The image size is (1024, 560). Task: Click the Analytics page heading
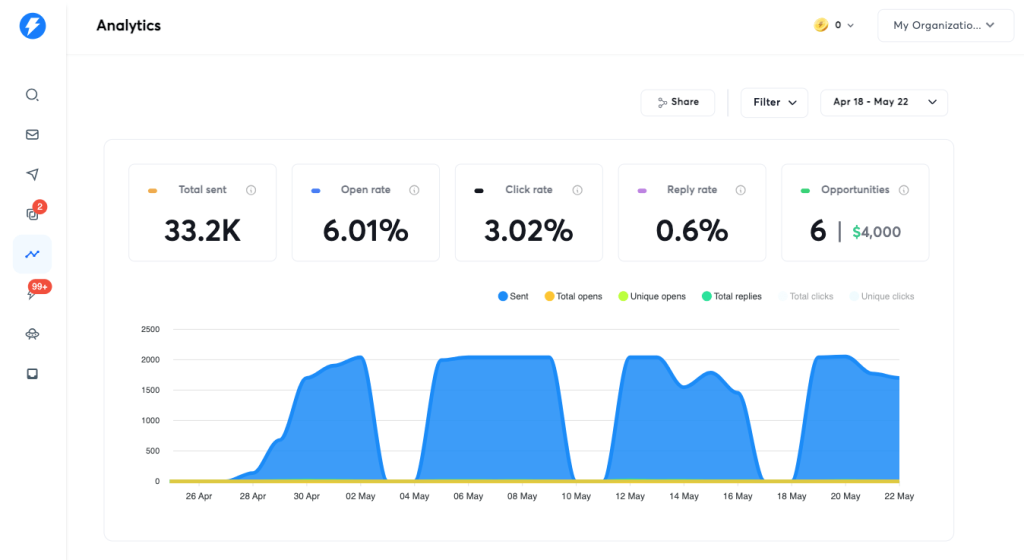(129, 25)
